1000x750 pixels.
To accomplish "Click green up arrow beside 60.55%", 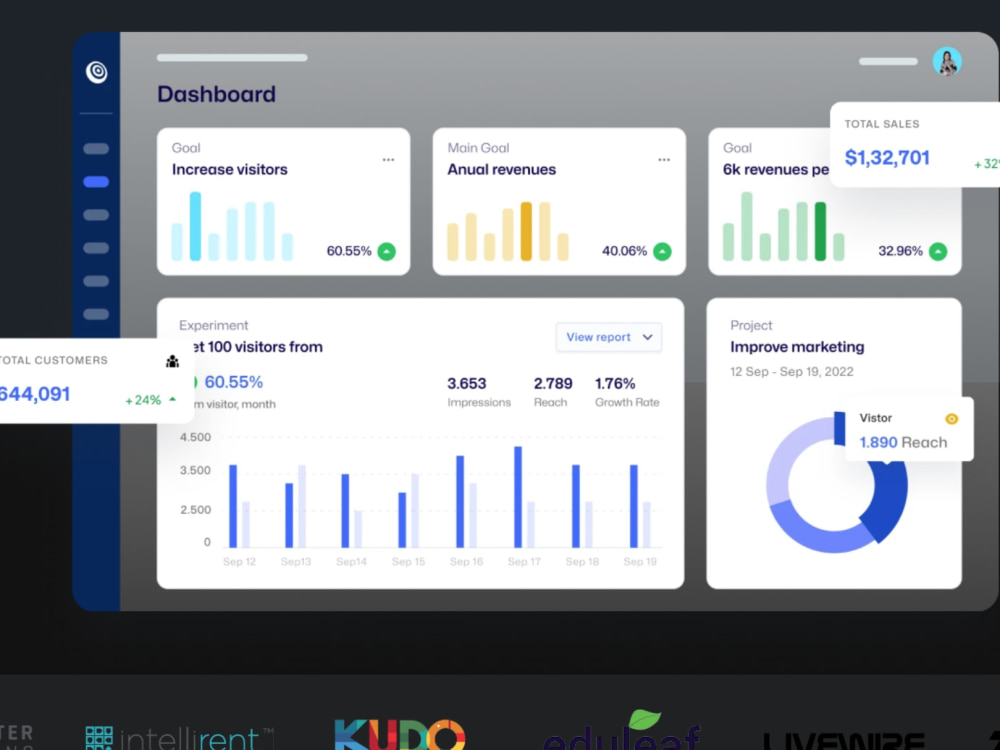I will [x=386, y=251].
